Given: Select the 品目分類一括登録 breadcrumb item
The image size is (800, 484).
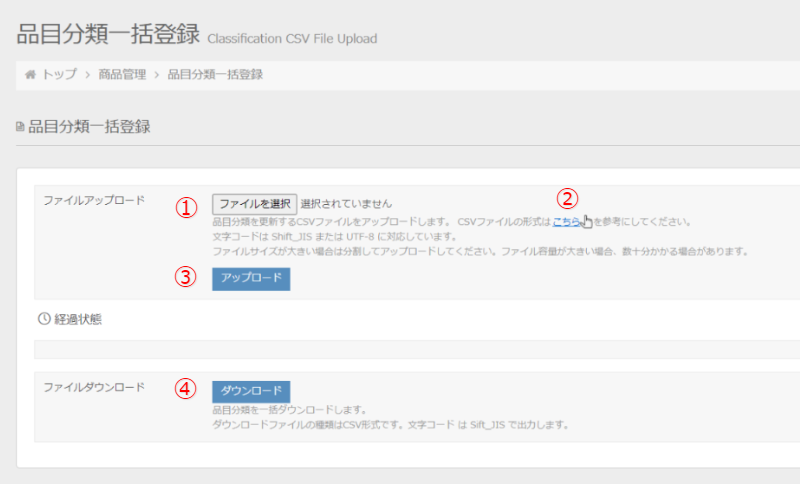Looking at the screenshot, I should click(215, 75).
